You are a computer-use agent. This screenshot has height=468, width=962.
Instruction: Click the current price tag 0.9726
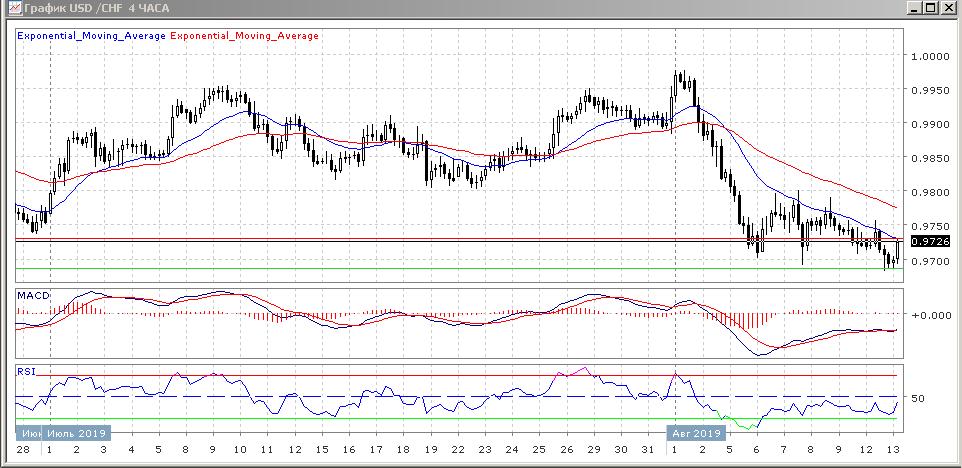click(931, 241)
